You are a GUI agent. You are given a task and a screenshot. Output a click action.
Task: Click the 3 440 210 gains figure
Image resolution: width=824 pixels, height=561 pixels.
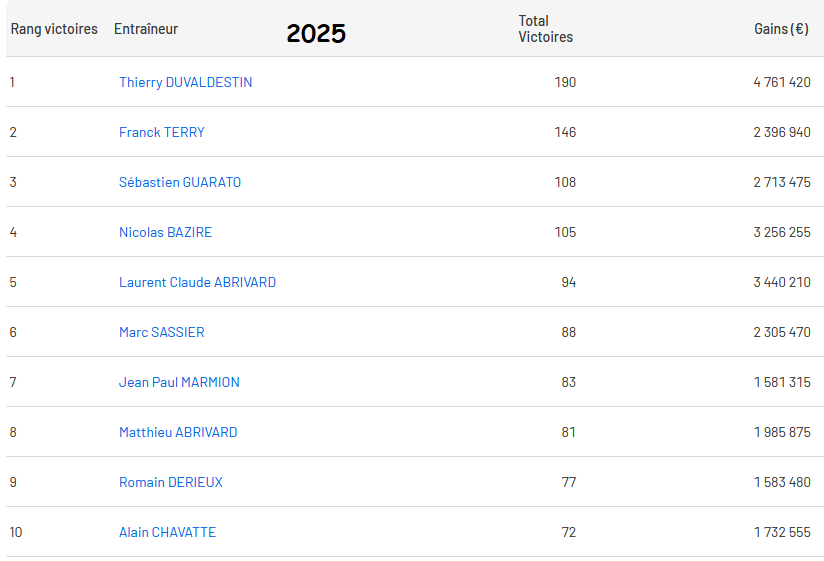[782, 282]
